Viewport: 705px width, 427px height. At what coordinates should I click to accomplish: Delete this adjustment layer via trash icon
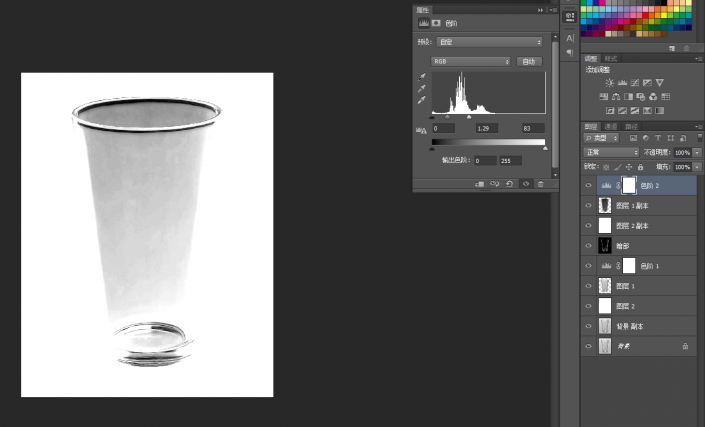point(540,184)
